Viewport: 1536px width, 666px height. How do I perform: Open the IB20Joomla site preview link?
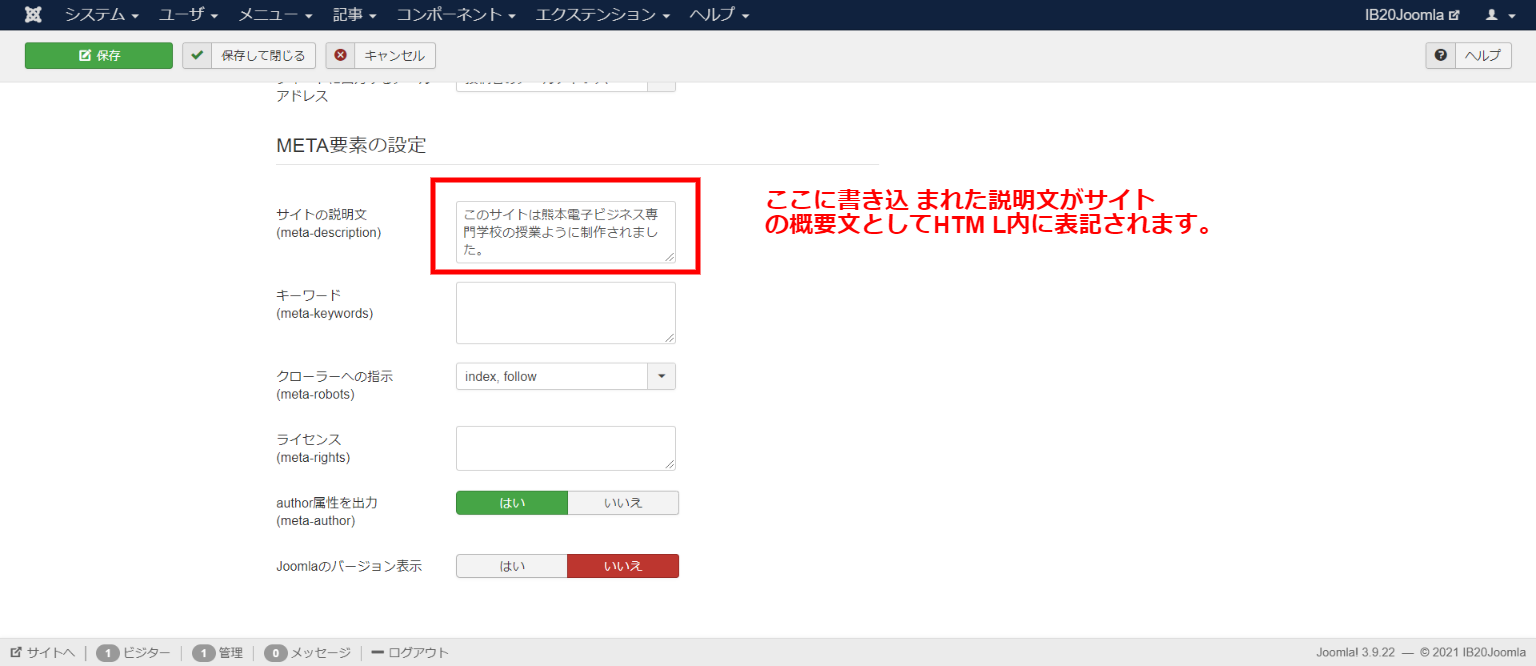click(x=1412, y=15)
